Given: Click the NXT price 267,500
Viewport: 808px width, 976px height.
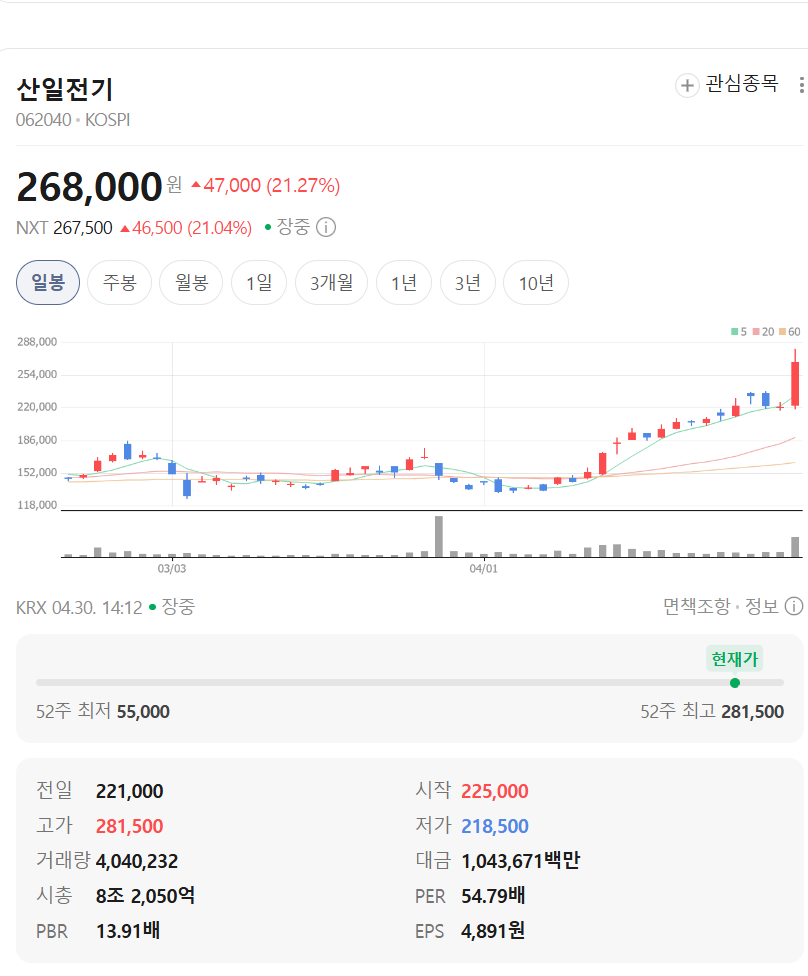Looking at the screenshot, I should pos(83,228).
